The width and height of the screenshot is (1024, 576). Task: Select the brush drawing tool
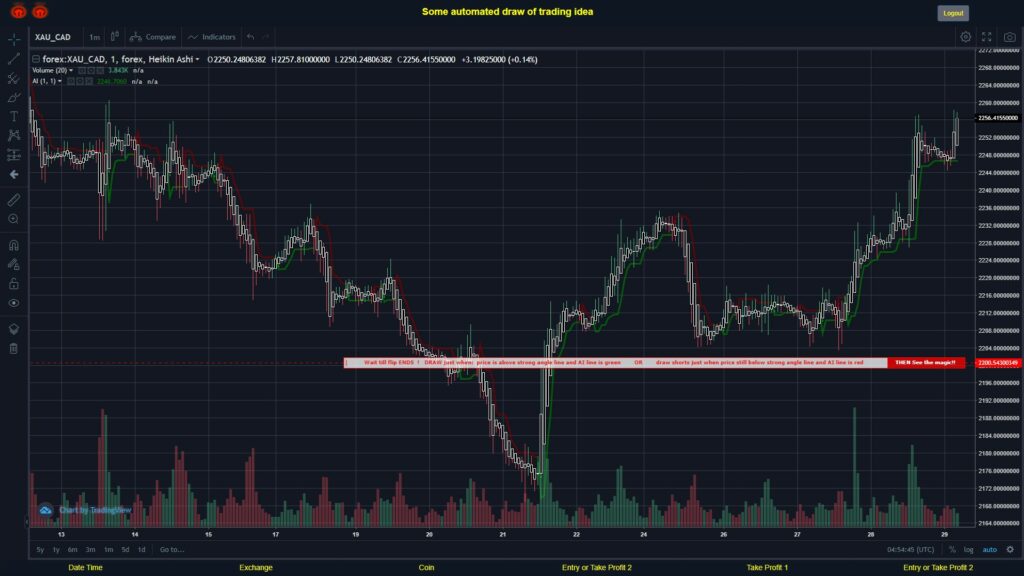(x=14, y=97)
